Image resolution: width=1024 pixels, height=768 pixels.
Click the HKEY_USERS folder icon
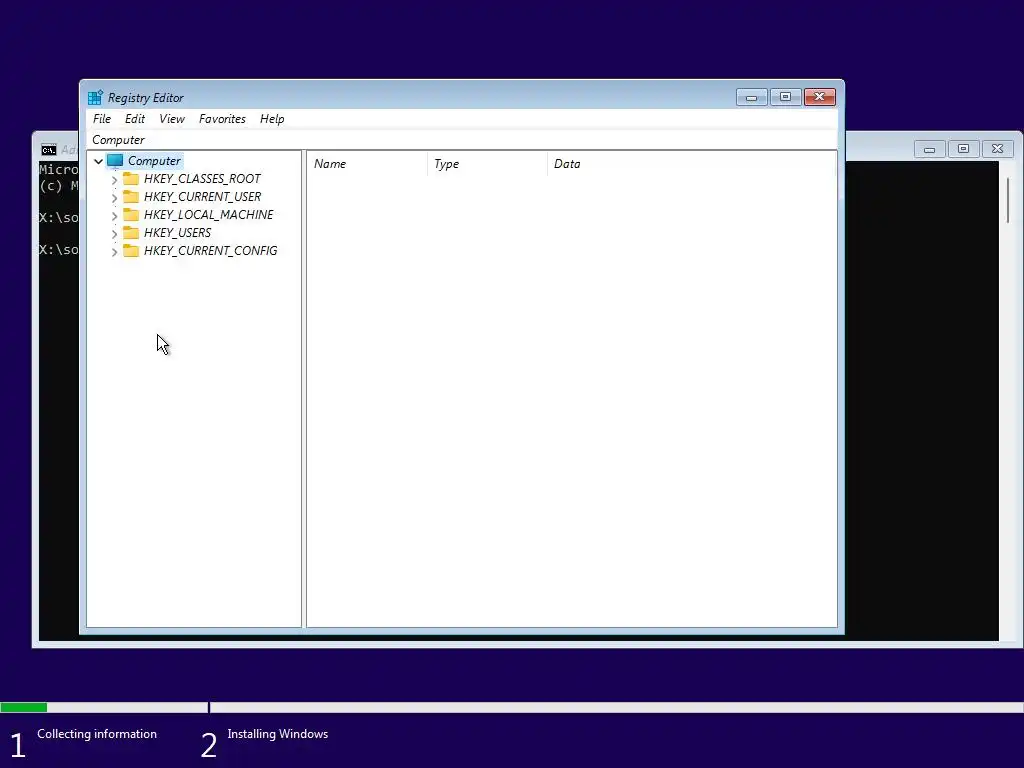coord(131,232)
